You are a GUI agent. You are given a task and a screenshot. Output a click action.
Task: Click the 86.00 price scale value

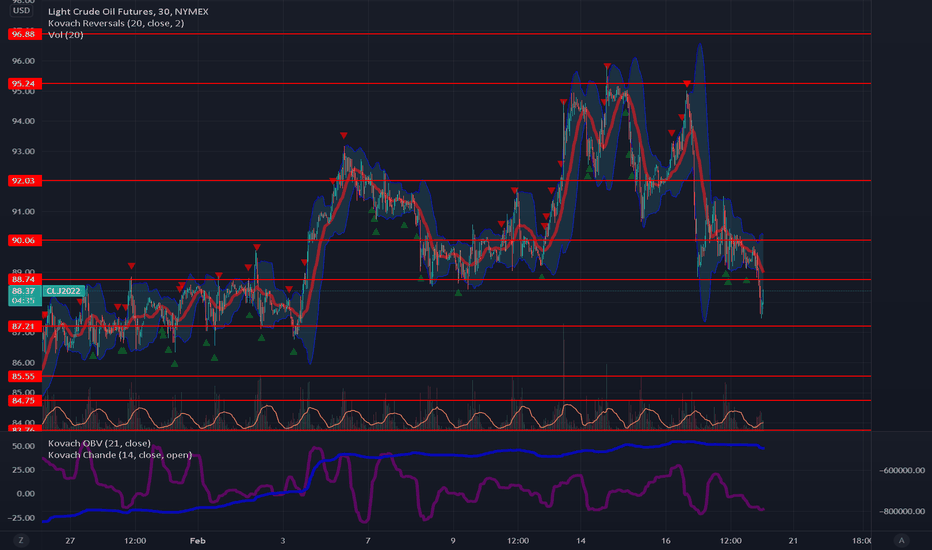pyautogui.click(x=23, y=363)
